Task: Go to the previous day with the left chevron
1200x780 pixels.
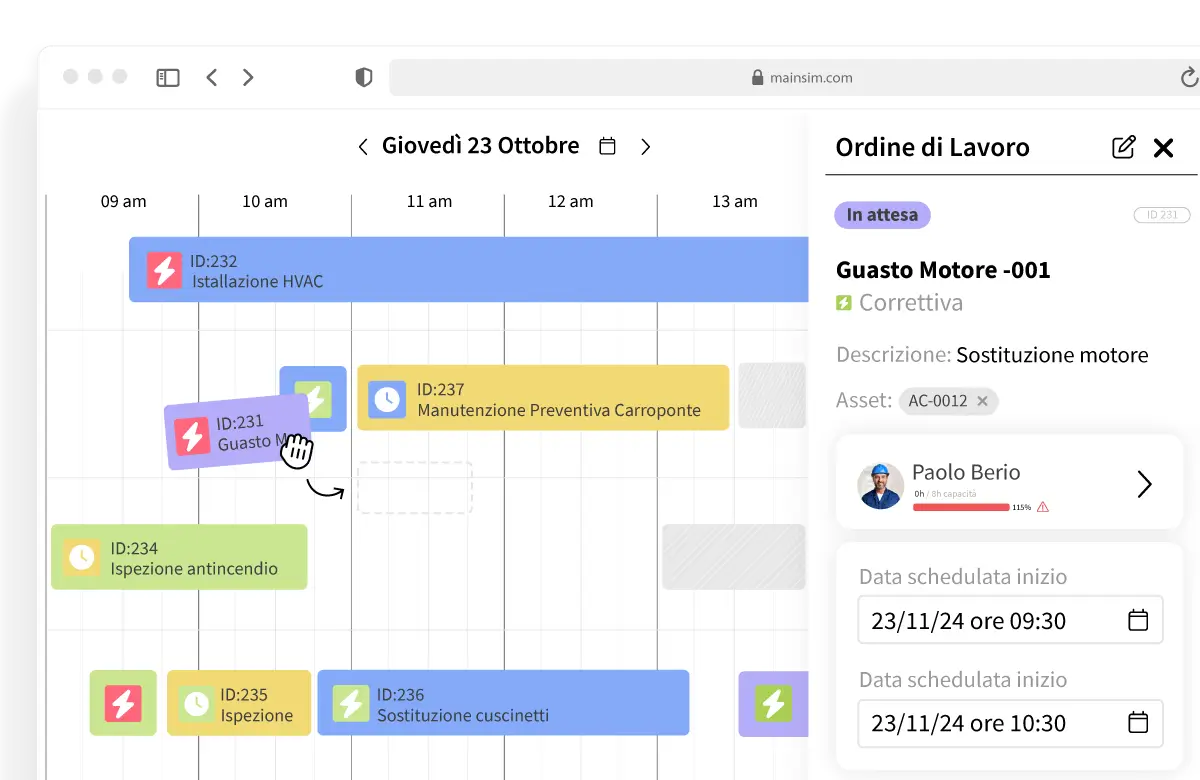Action: coord(363,147)
